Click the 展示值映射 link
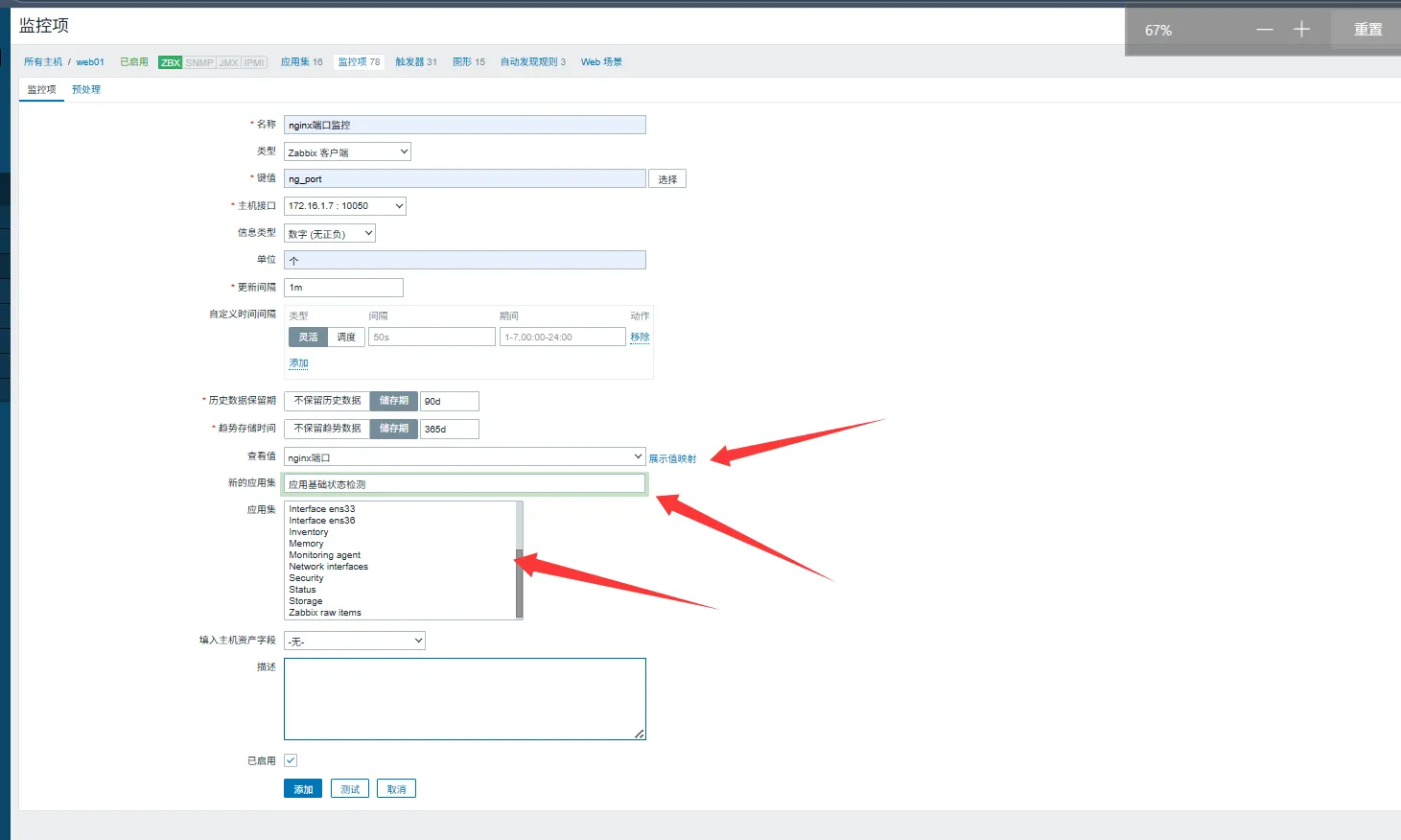Viewport: 1401px width, 840px height. (672, 459)
